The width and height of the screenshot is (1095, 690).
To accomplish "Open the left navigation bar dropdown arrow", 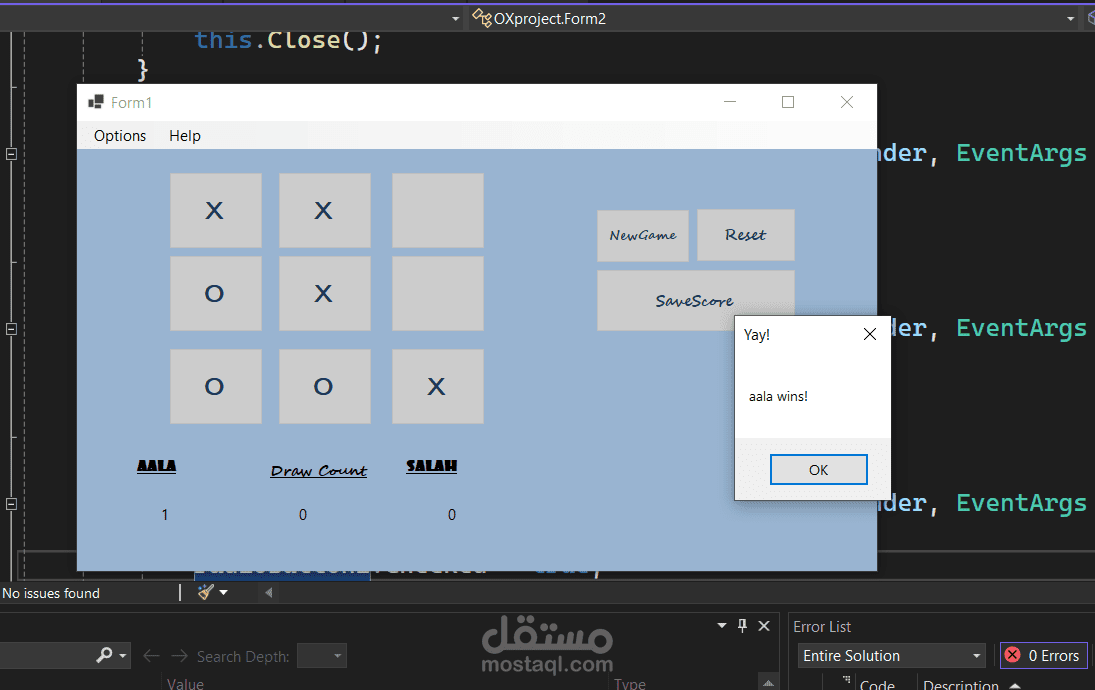I will coord(455,19).
